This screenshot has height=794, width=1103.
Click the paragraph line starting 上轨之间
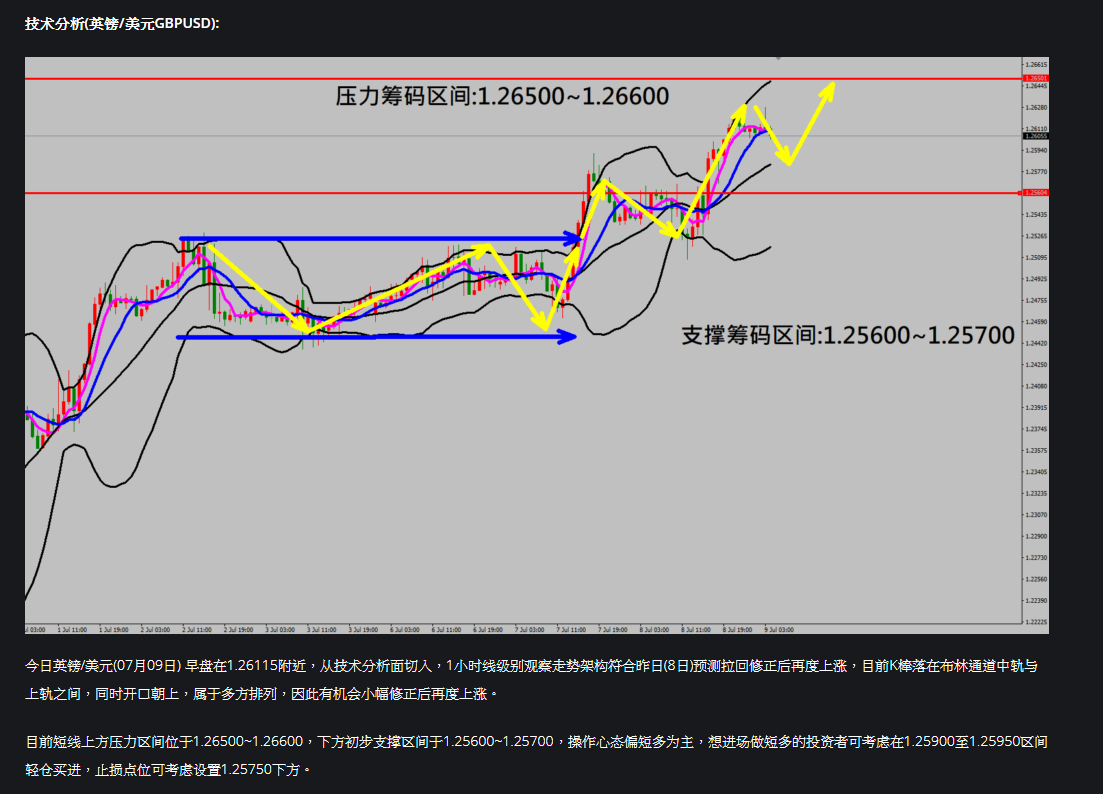pyautogui.click(x=262, y=693)
